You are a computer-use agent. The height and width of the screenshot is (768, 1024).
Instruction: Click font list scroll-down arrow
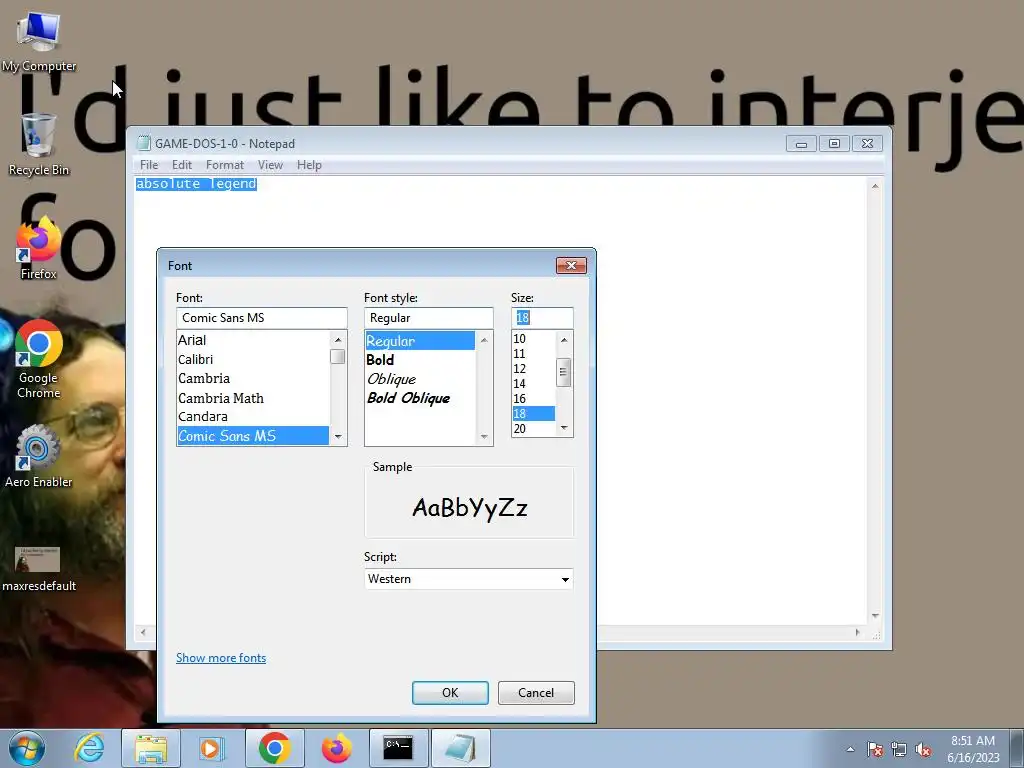pos(338,436)
